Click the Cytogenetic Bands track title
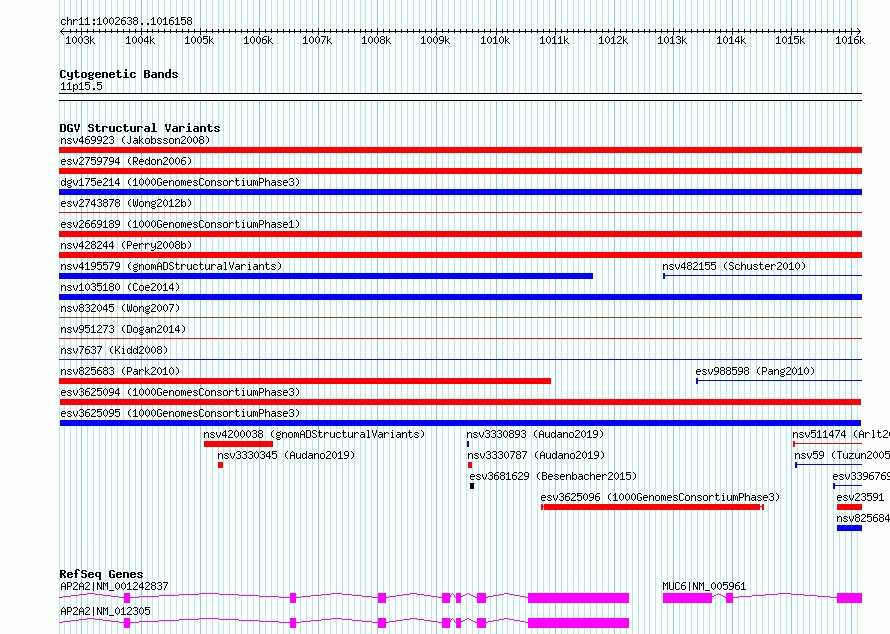This screenshot has width=890, height=634. pyautogui.click(x=119, y=74)
